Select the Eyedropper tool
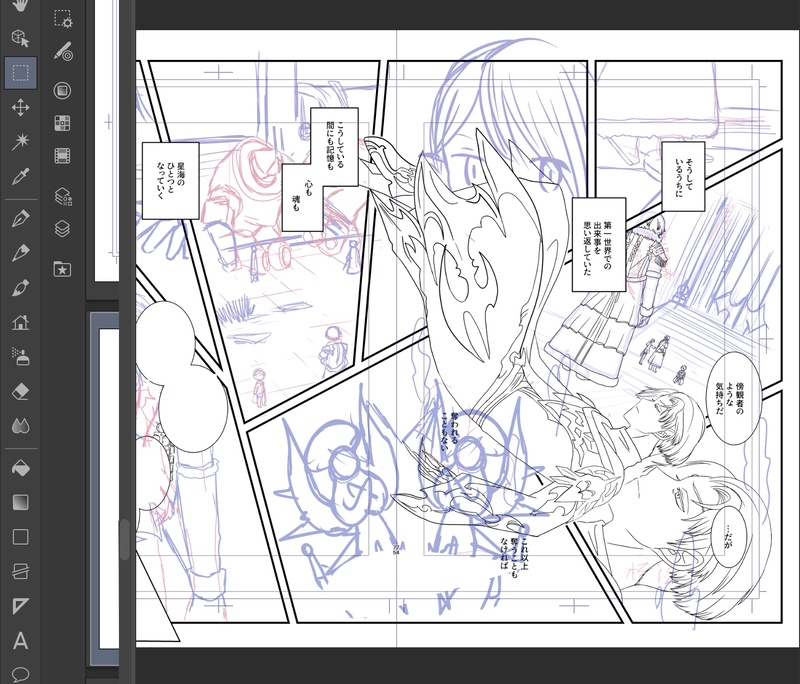This screenshot has width=800, height=684. point(20,176)
